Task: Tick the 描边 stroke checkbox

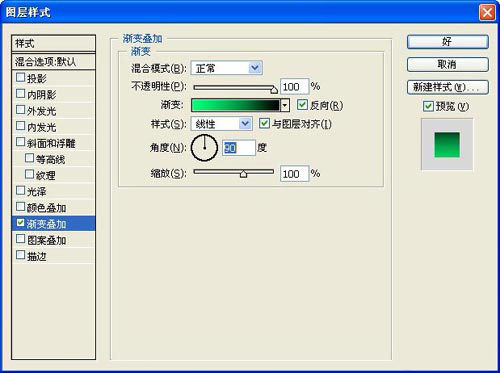Action: pos(20,255)
